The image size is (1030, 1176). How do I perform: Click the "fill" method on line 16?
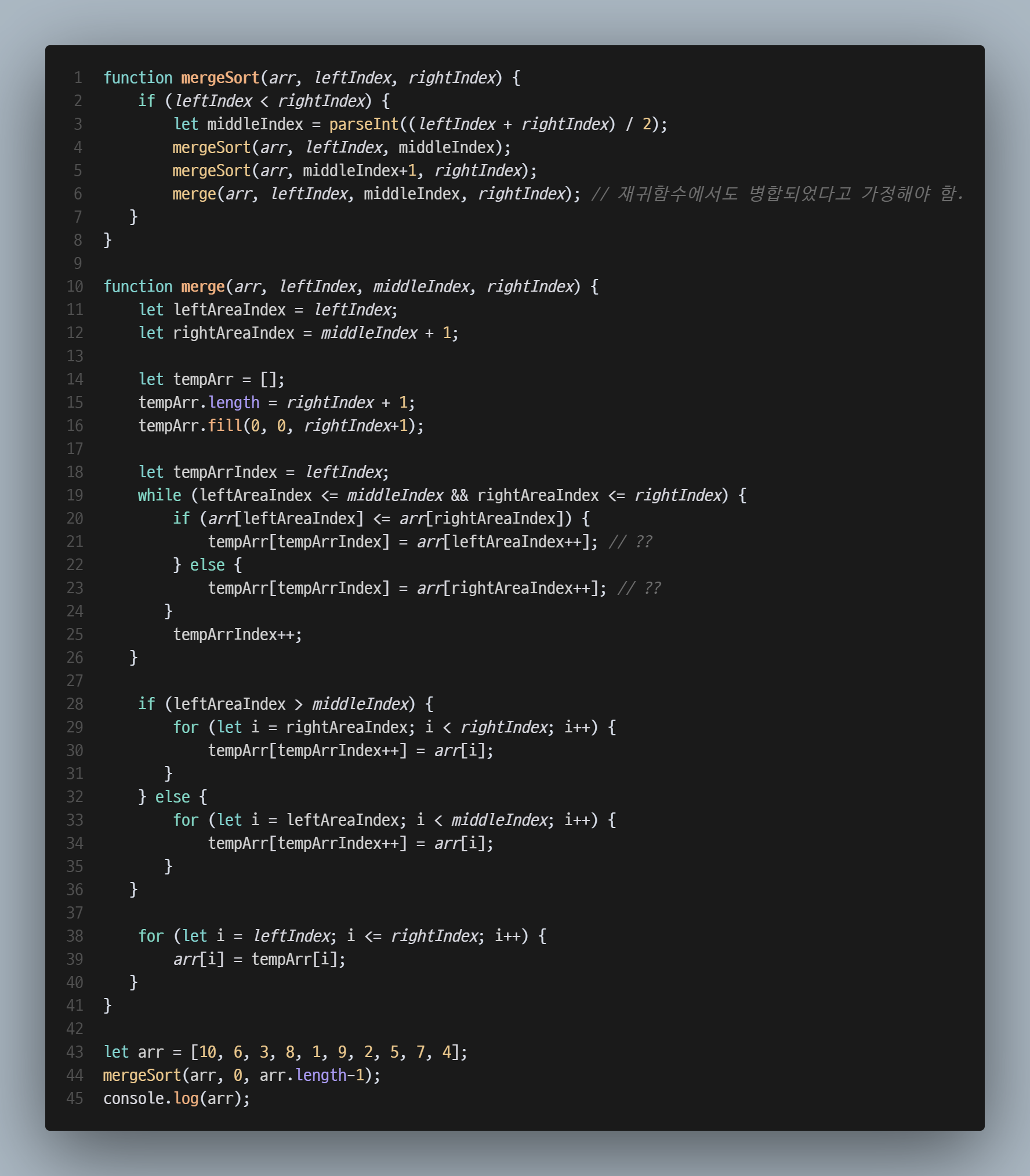tap(225, 426)
